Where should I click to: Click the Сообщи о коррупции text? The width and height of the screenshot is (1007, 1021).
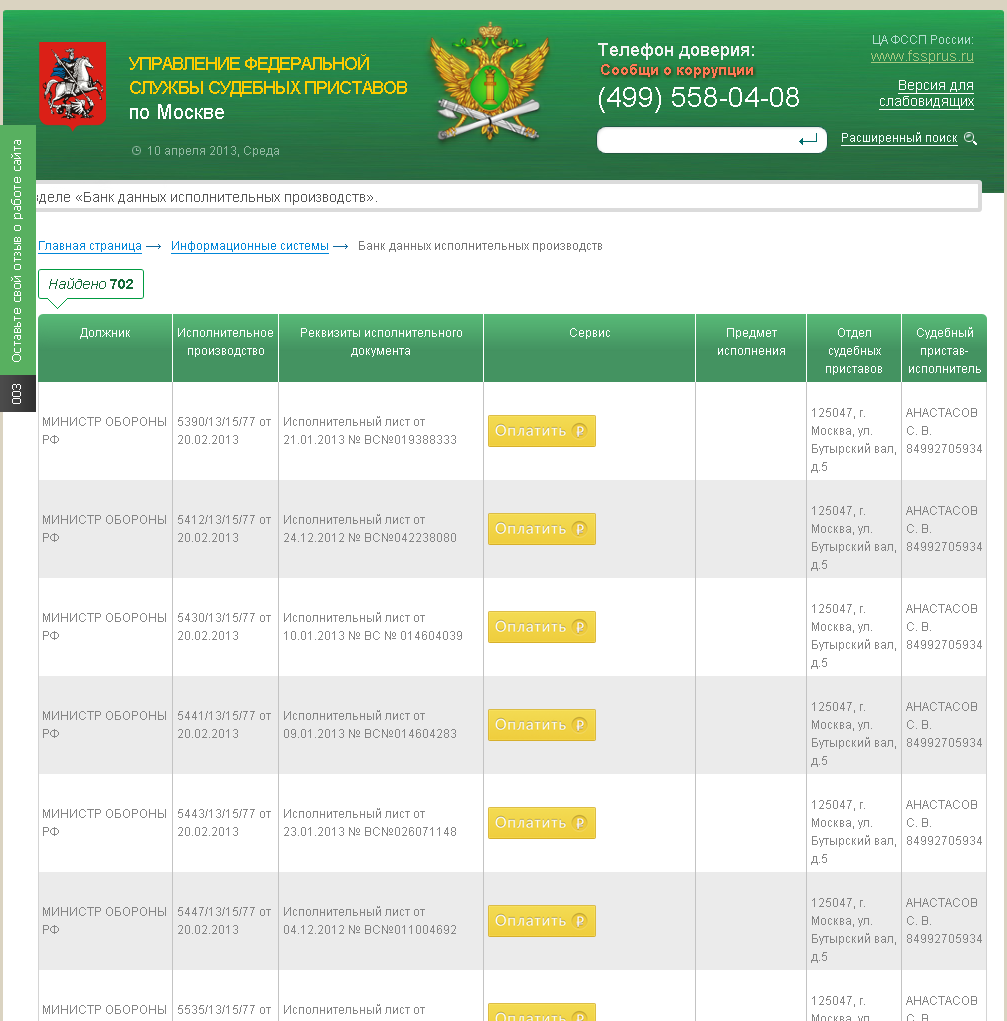(677, 71)
